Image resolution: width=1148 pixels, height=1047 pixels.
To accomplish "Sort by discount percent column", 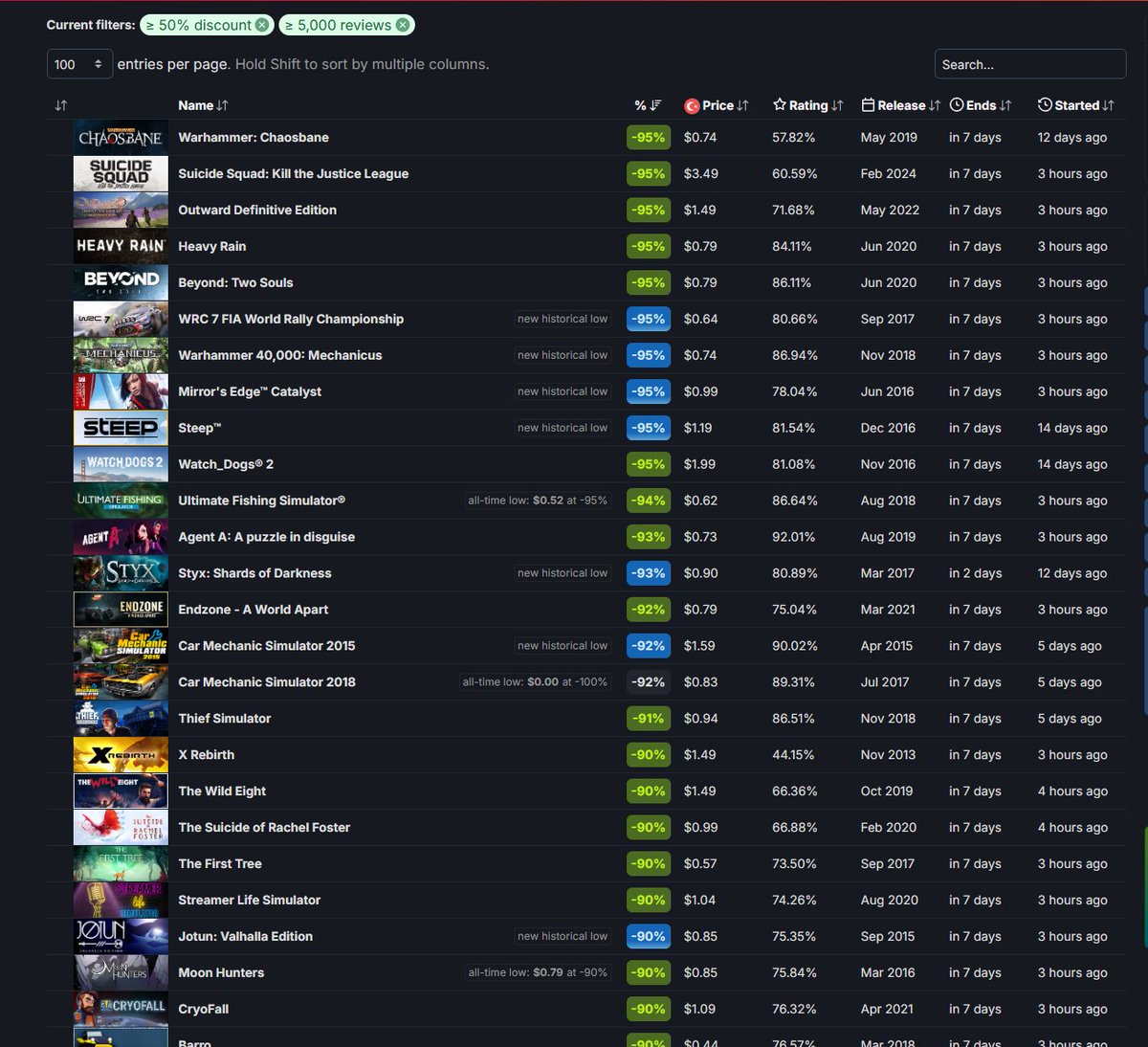I will click(x=648, y=105).
